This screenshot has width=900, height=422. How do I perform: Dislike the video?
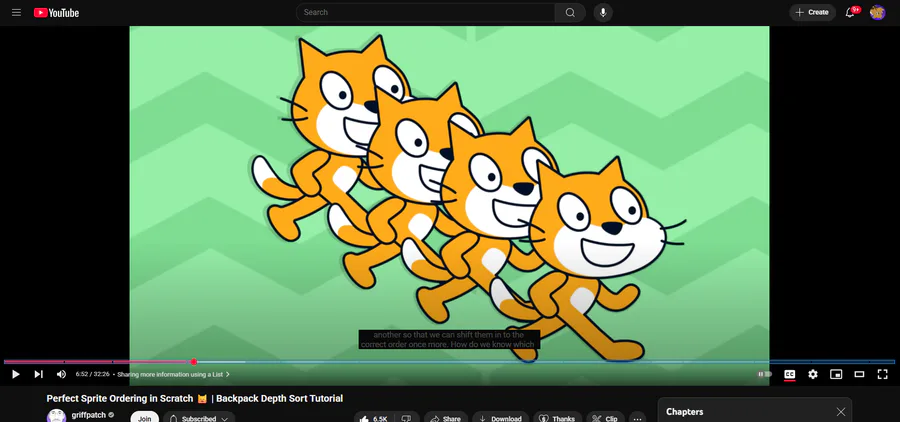click(x=406, y=418)
